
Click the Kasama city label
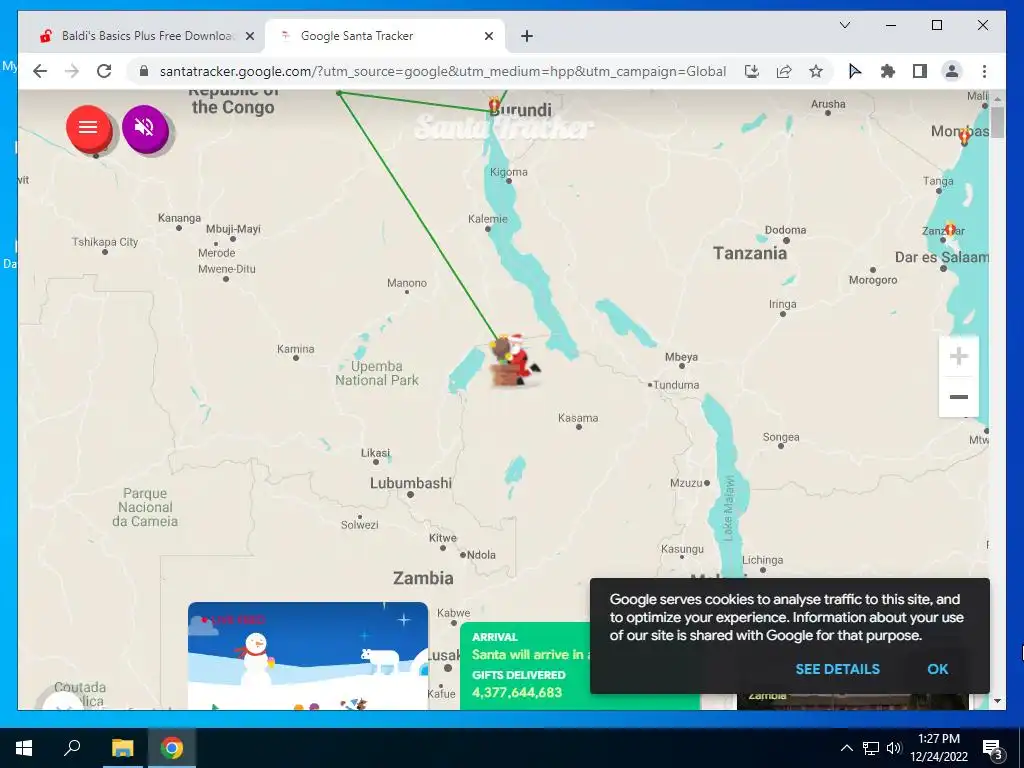point(578,418)
